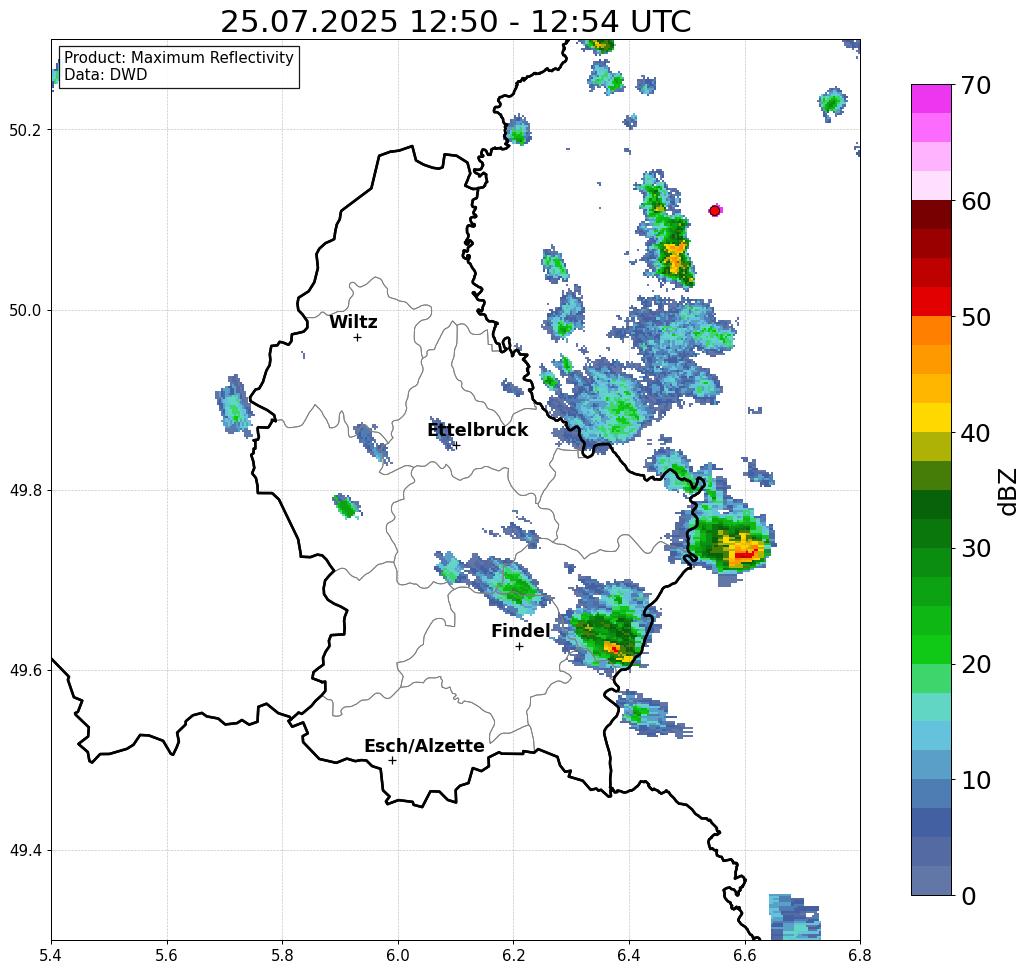Image resolution: width=1029 pixels, height=973 pixels.
Task: Click the plus marker at Ettelbruck
Action: [456, 445]
